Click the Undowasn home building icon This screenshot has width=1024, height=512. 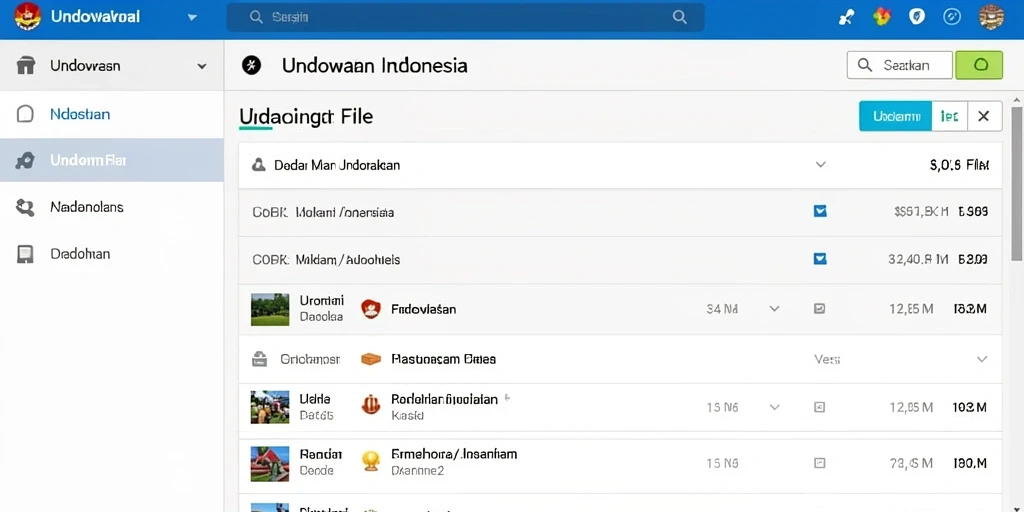pyautogui.click(x=25, y=66)
